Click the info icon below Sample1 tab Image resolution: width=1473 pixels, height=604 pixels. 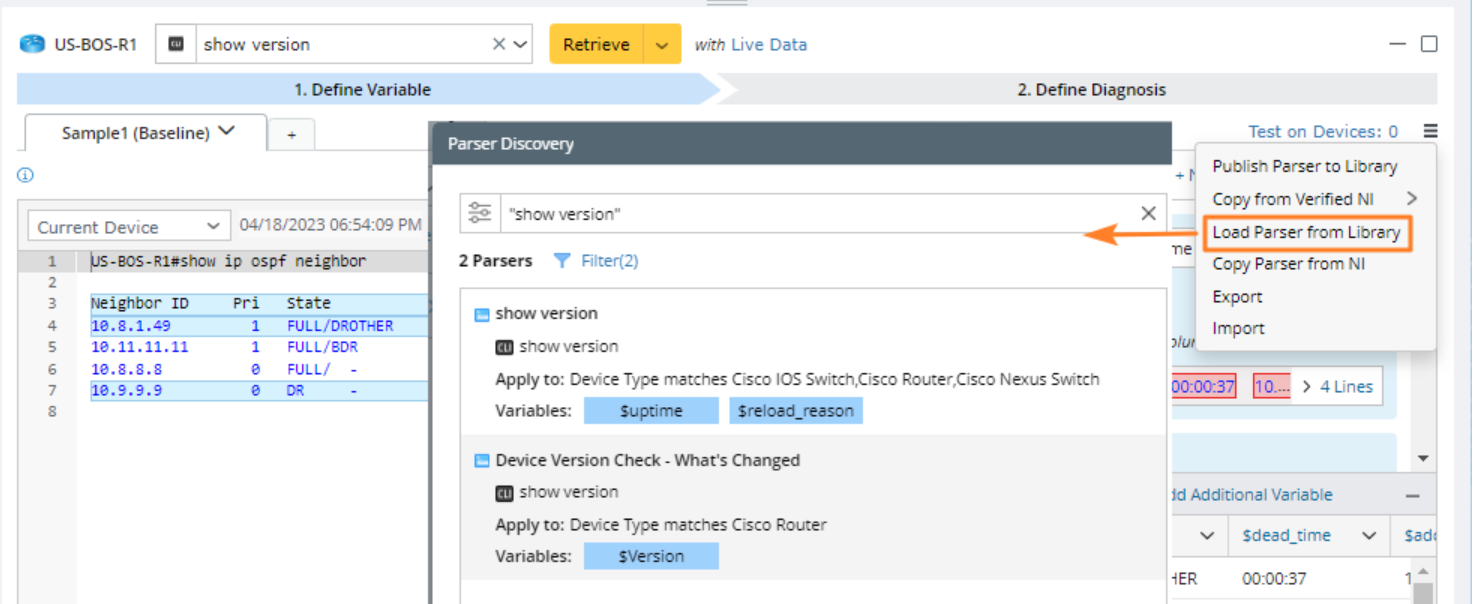pyautogui.click(x=26, y=175)
